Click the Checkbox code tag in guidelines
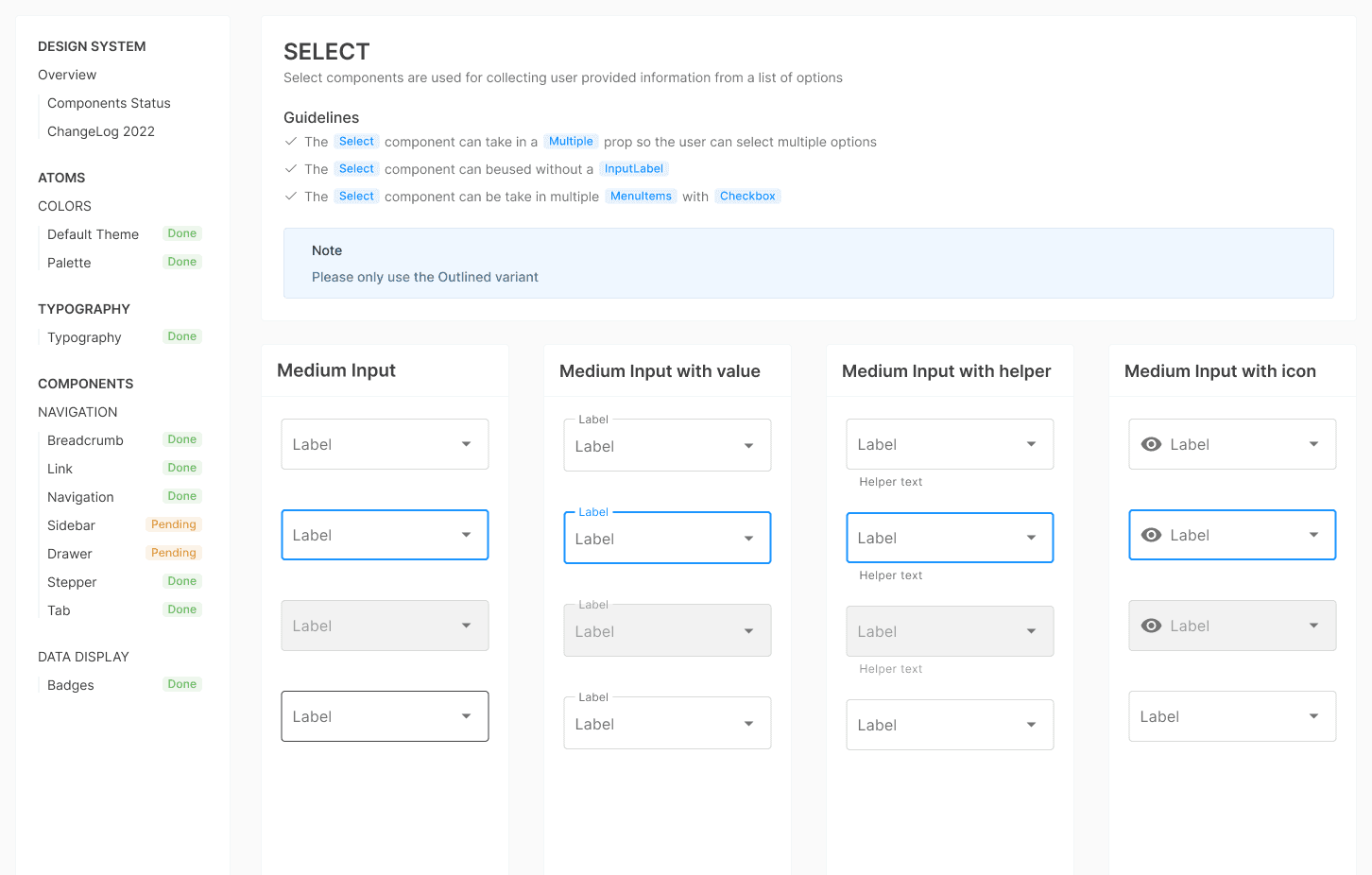This screenshot has height=875, width=1372. (747, 197)
